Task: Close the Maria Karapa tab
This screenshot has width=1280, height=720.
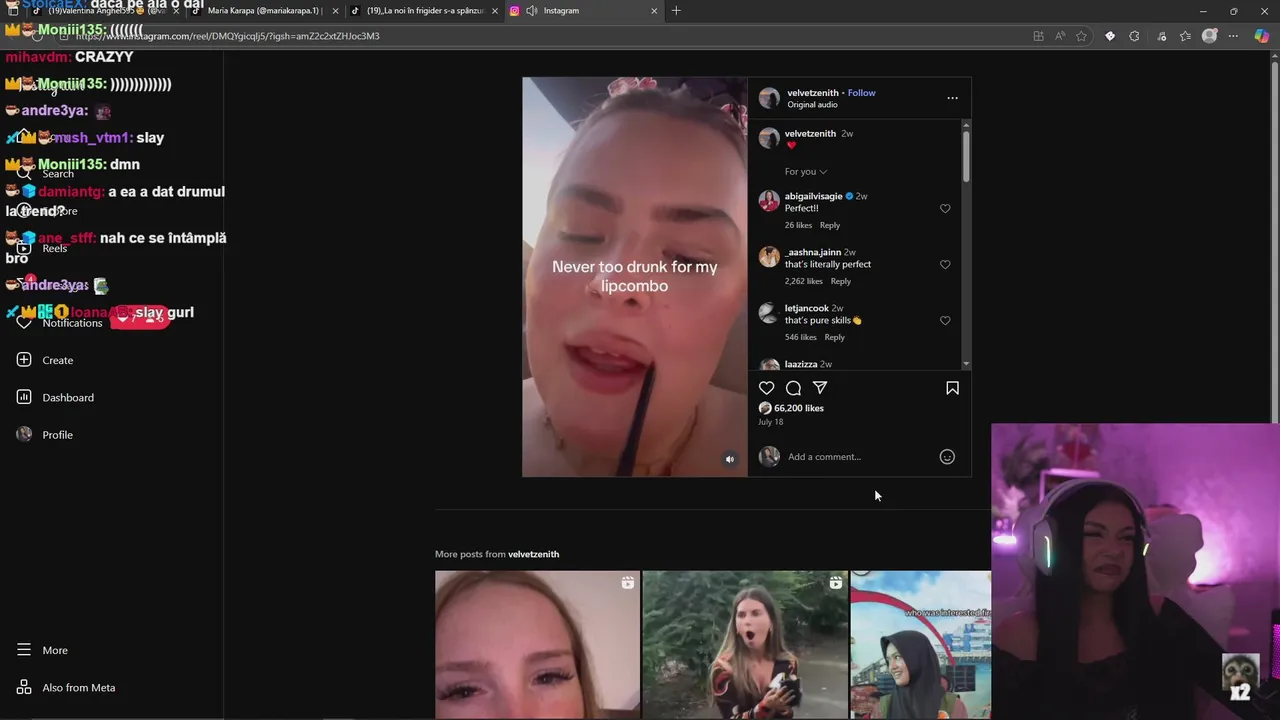Action: (335, 11)
